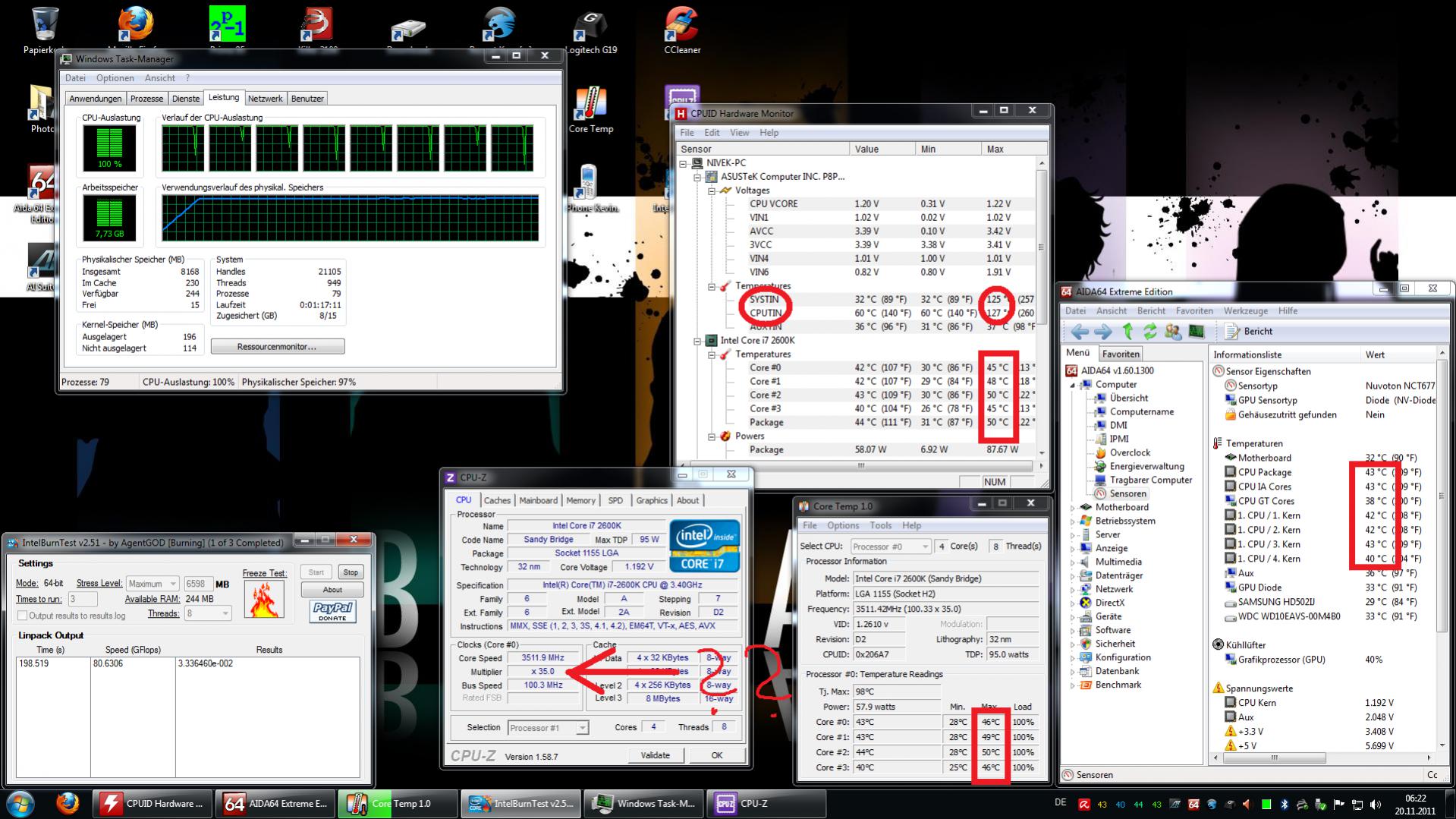
Task: Switch to Netzwerk tab in Task-Manager
Action: [x=265, y=99]
